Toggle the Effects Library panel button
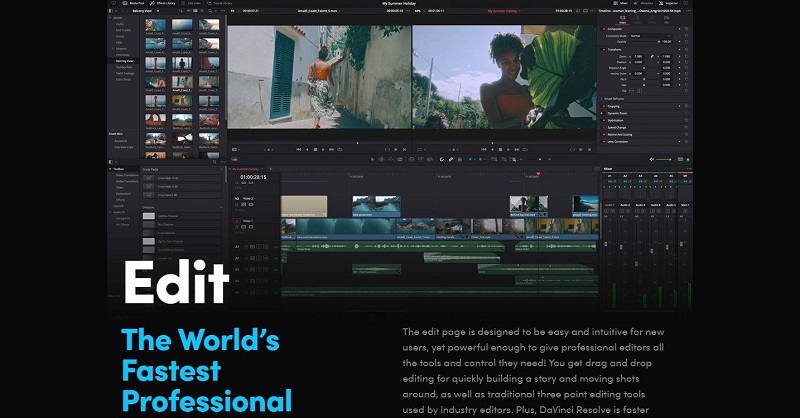The width and height of the screenshot is (800, 418). click(162, 3)
